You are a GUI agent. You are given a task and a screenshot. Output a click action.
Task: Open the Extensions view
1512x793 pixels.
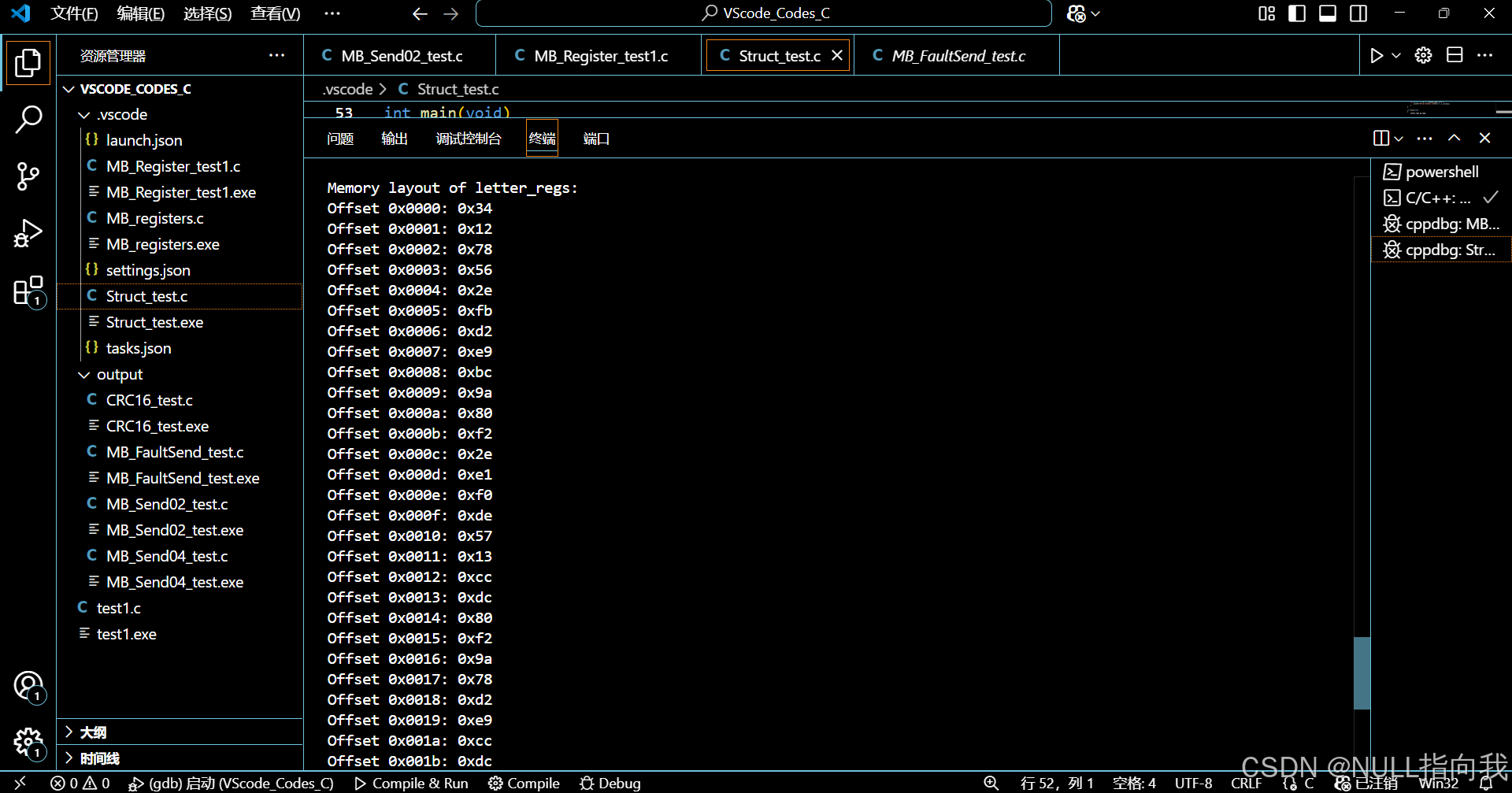click(x=28, y=291)
